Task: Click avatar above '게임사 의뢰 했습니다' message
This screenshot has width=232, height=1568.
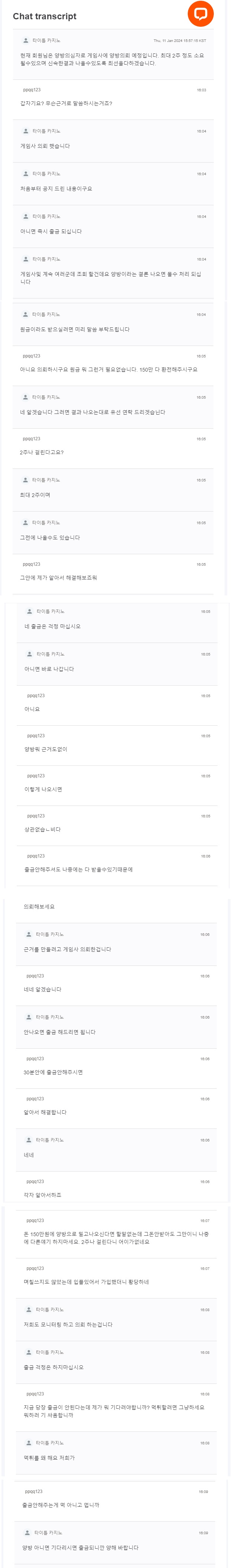Action: [x=26, y=131]
